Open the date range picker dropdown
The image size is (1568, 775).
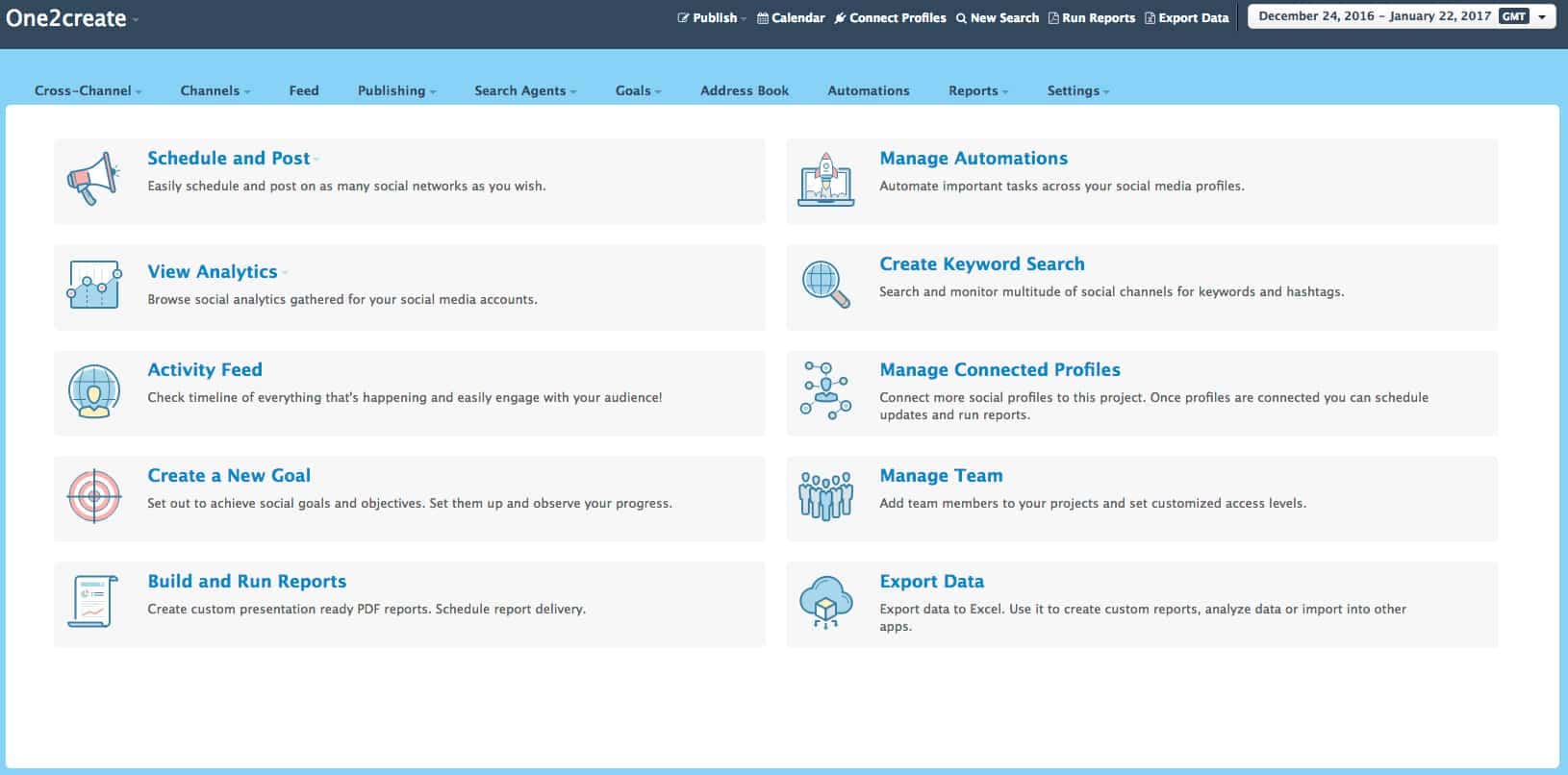(1402, 16)
